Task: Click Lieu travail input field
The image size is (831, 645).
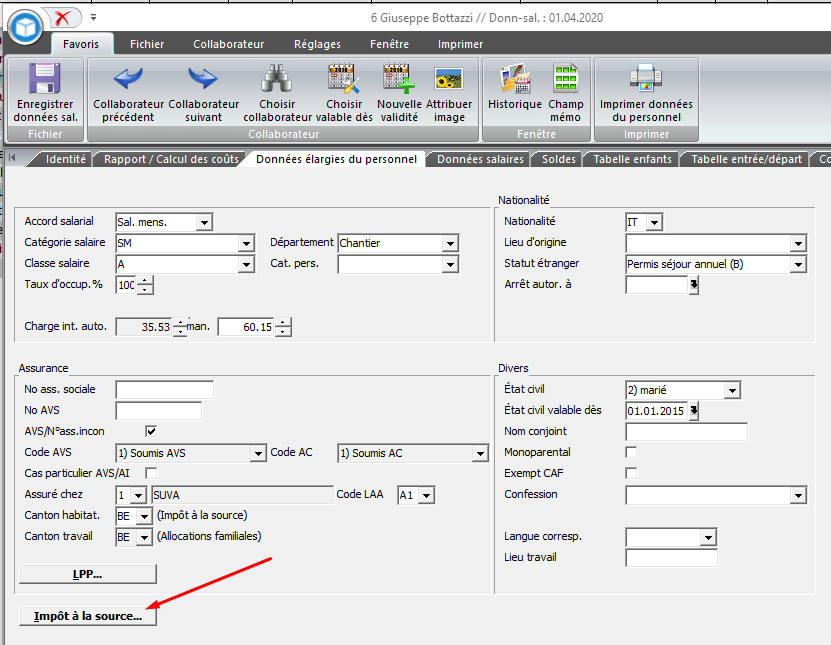Action: pos(671,558)
